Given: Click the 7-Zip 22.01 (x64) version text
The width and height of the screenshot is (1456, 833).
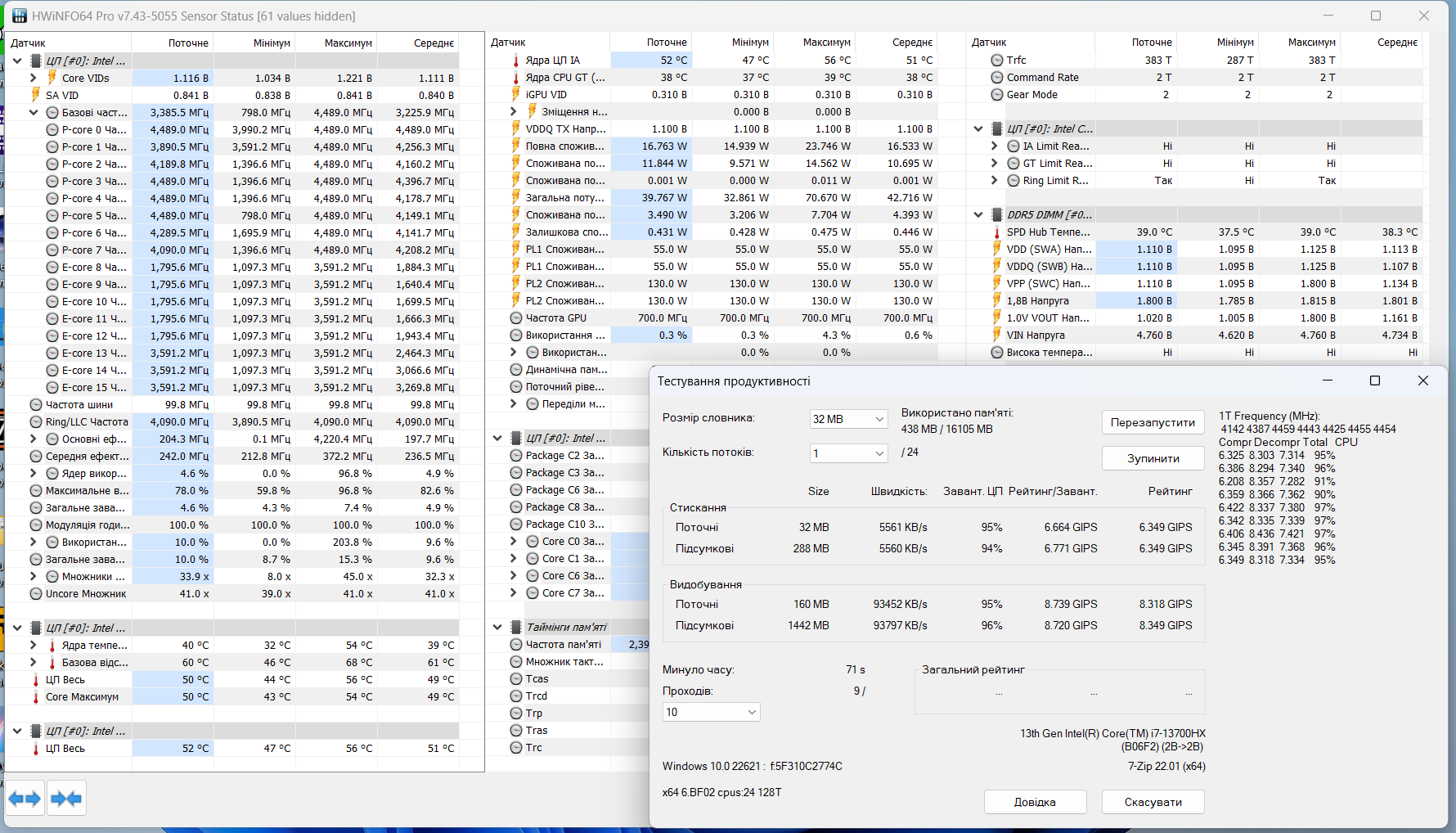Looking at the screenshot, I should click(1166, 766).
